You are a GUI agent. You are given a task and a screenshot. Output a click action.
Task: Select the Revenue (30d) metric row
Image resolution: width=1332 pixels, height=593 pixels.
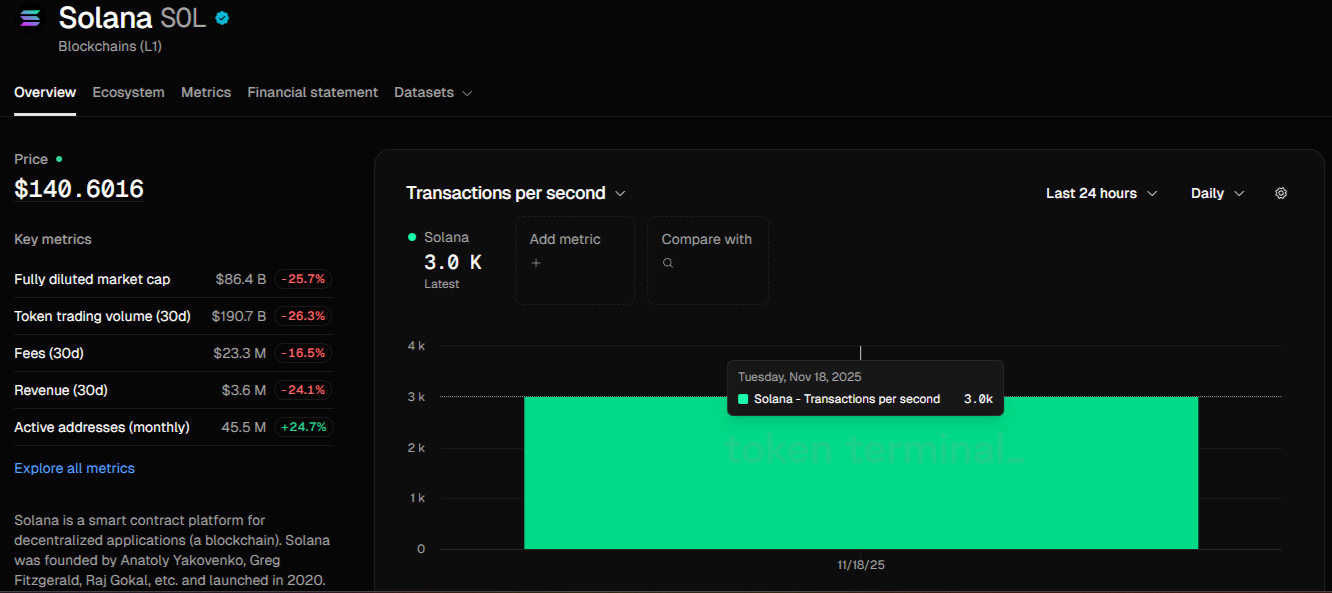click(x=173, y=390)
